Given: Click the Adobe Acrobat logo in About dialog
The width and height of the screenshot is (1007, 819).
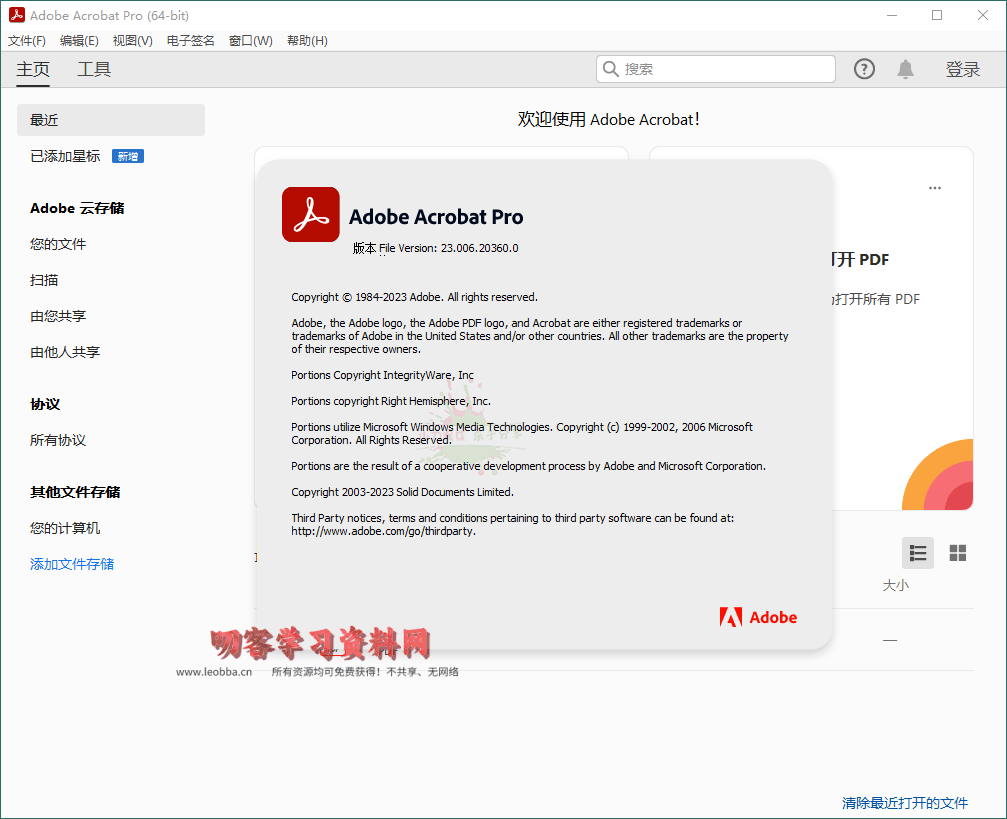Looking at the screenshot, I should tap(310, 215).
